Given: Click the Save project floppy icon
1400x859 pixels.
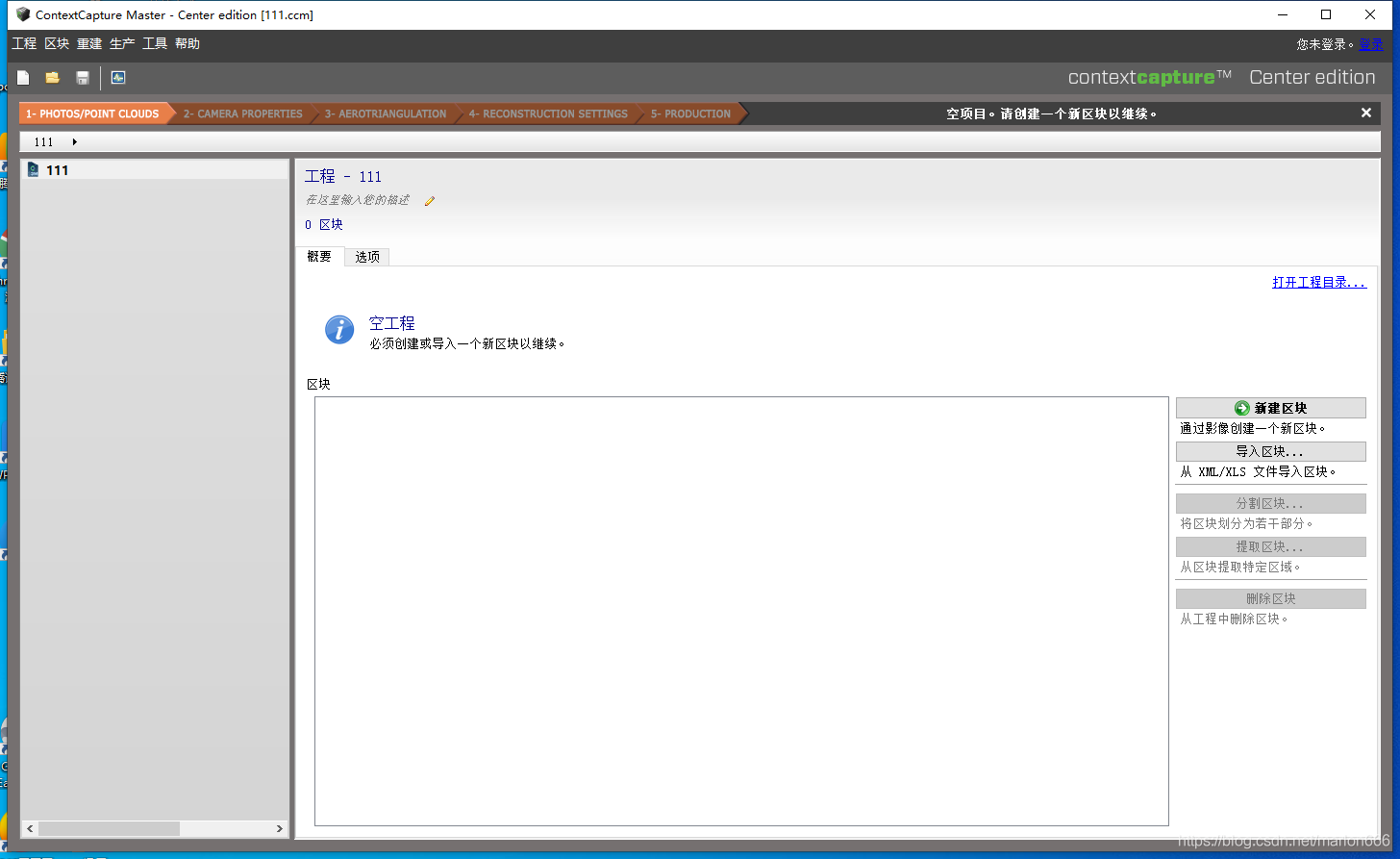Looking at the screenshot, I should pyautogui.click(x=83, y=77).
